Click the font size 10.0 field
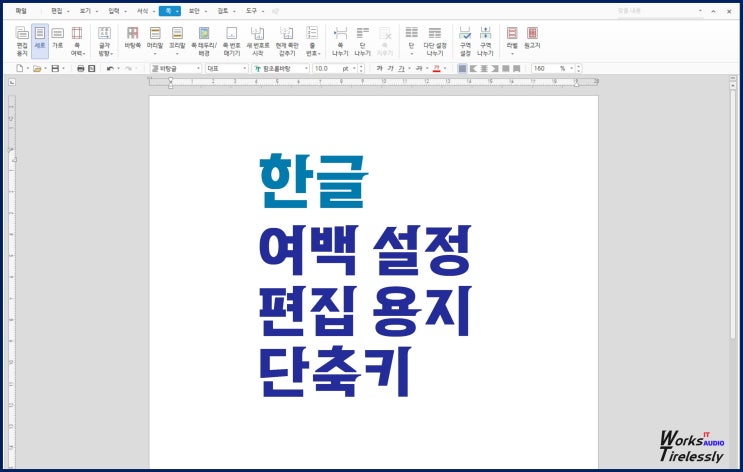Viewport: 743px width, 472px height. click(x=330, y=69)
